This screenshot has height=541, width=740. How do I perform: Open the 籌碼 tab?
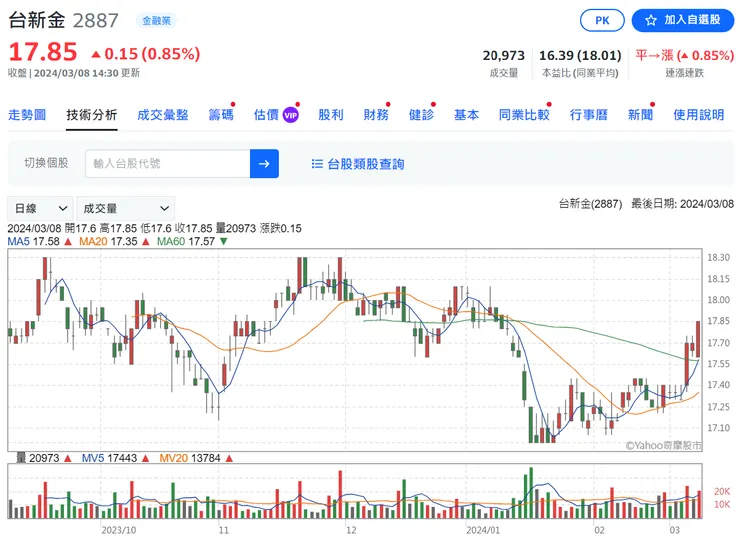point(221,115)
